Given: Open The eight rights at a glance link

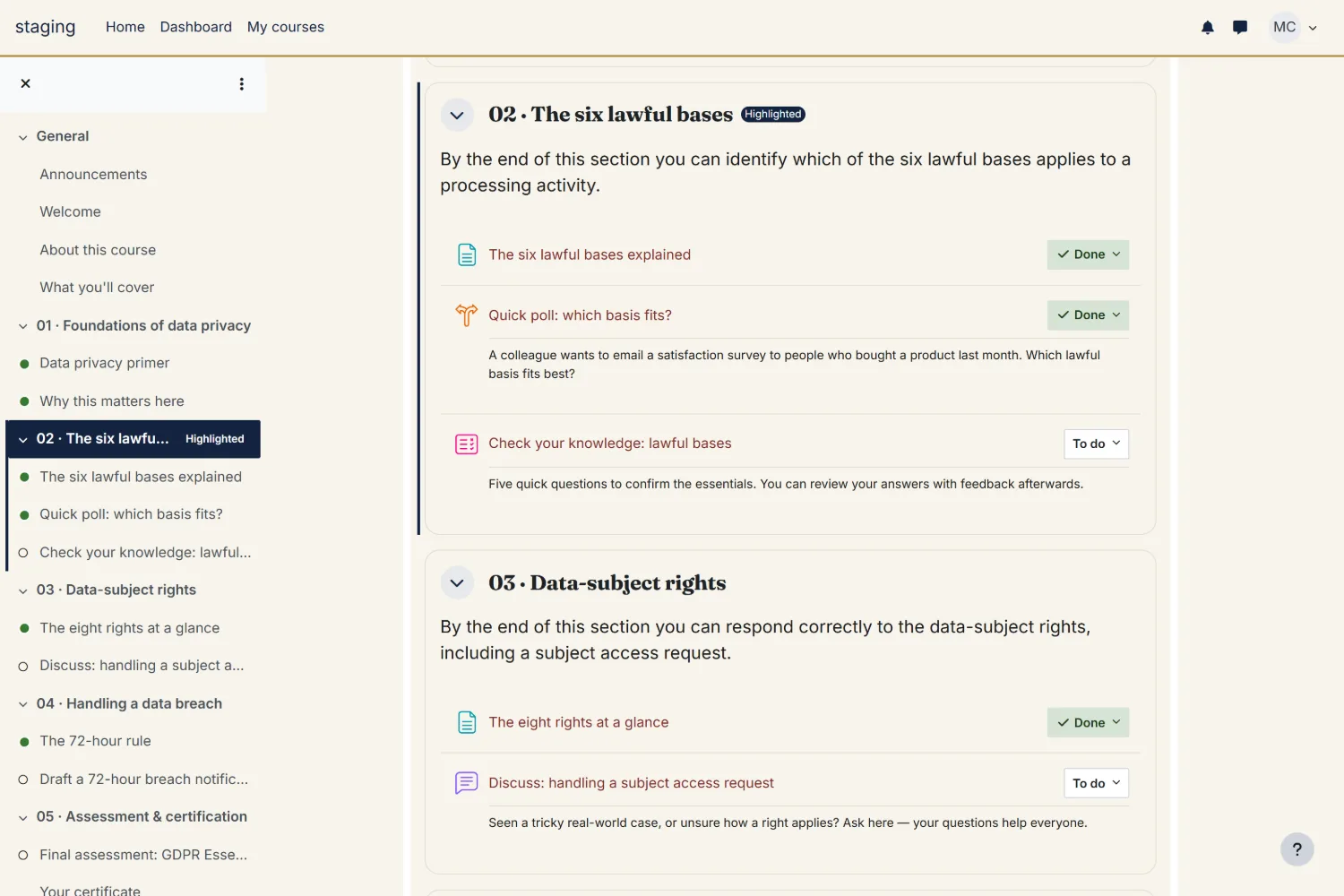Looking at the screenshot, I should 579,722.
